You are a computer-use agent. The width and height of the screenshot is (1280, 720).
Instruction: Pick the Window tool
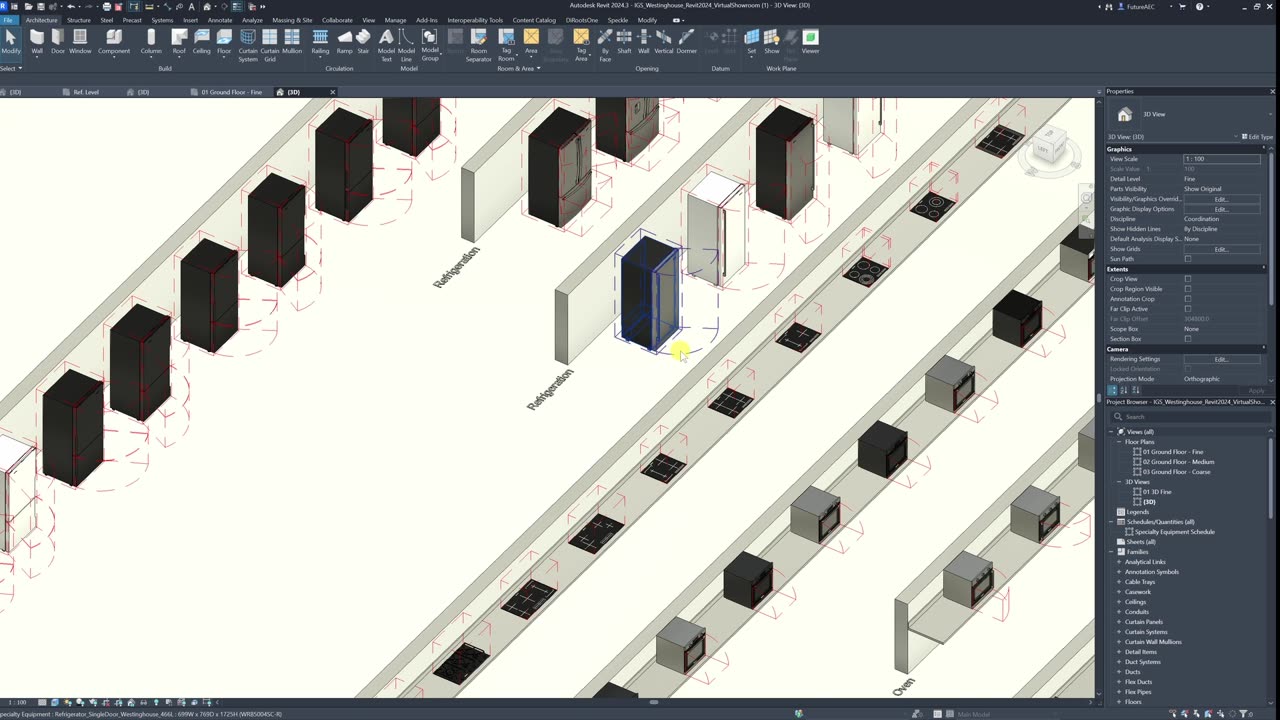[x=80, y=41]
